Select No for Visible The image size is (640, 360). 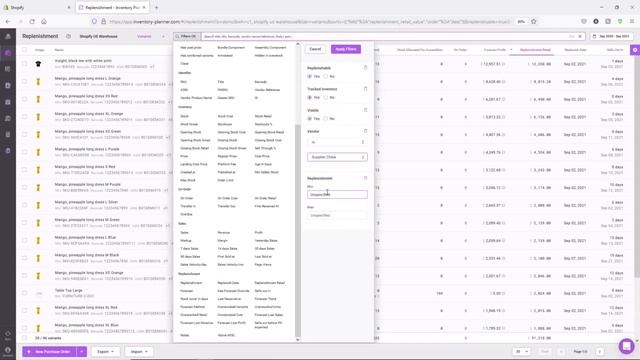point(326,119)
